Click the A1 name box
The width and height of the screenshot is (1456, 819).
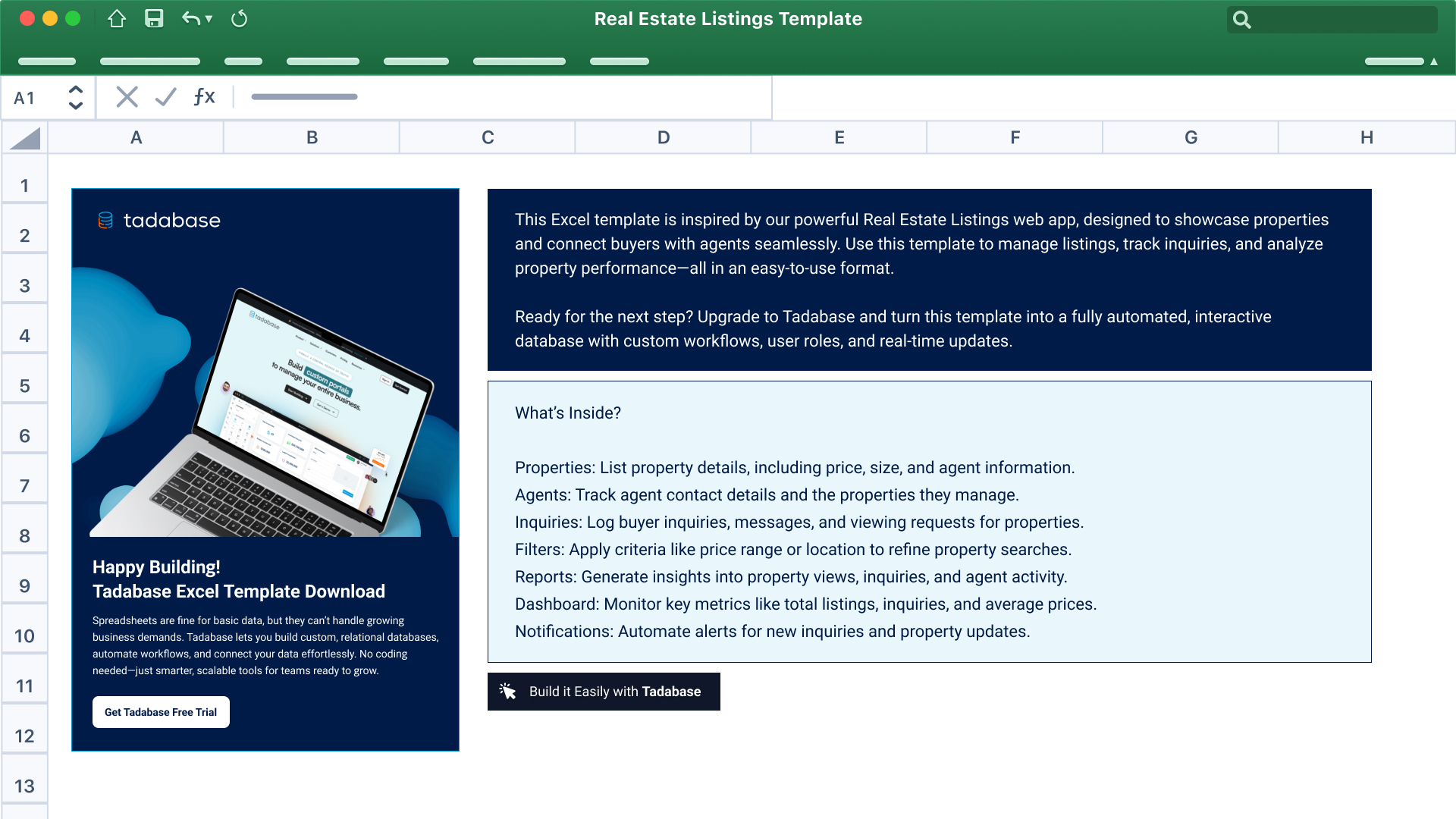tap(49, 98)
